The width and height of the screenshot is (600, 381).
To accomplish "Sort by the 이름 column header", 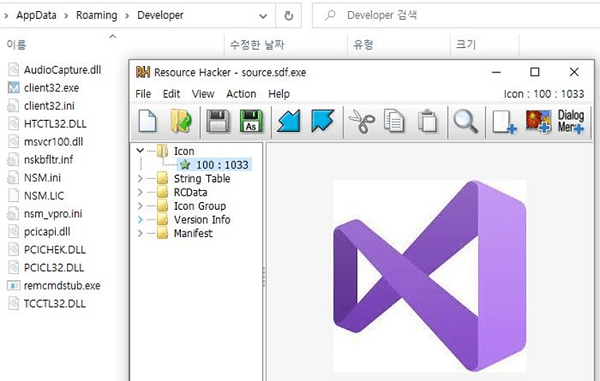I will click(16, 45).
